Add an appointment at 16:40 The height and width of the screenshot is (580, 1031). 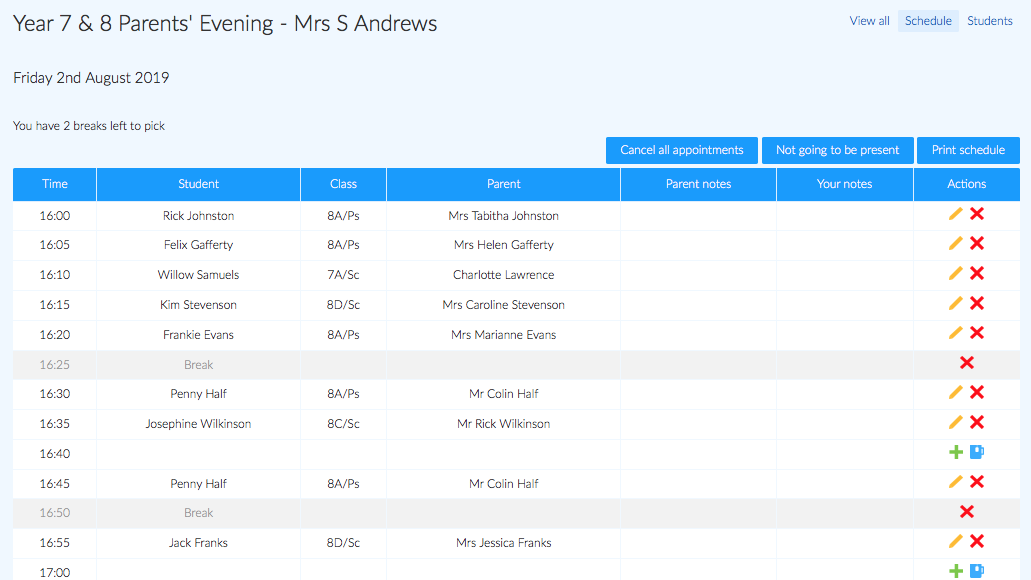pos(956,452)
